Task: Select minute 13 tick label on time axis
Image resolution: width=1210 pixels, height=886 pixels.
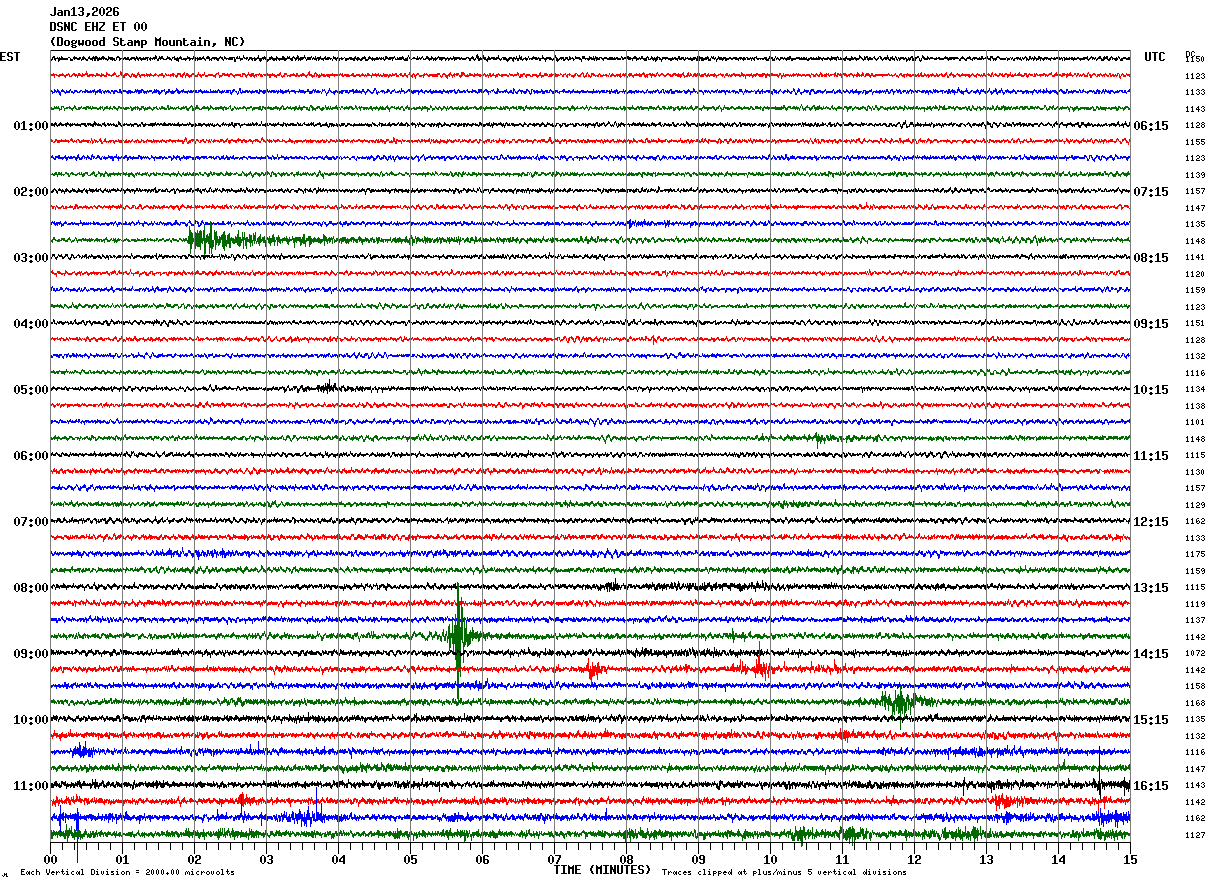Action: coord(986,859)
